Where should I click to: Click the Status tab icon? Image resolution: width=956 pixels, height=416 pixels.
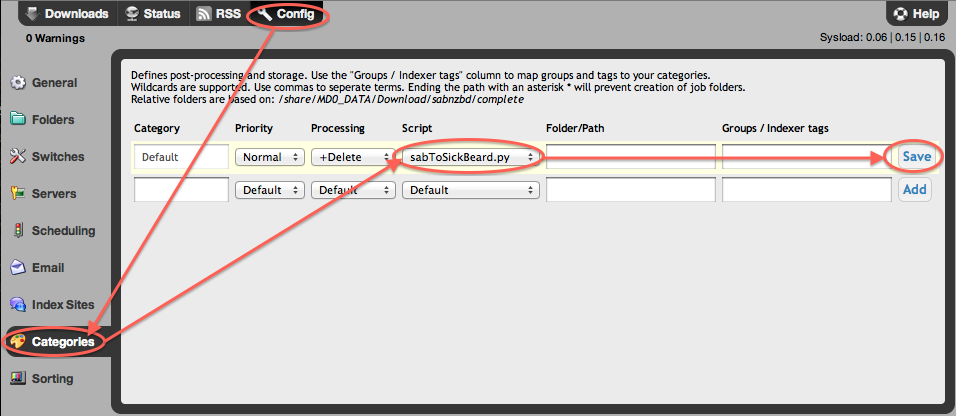click(x=132, y=13)
